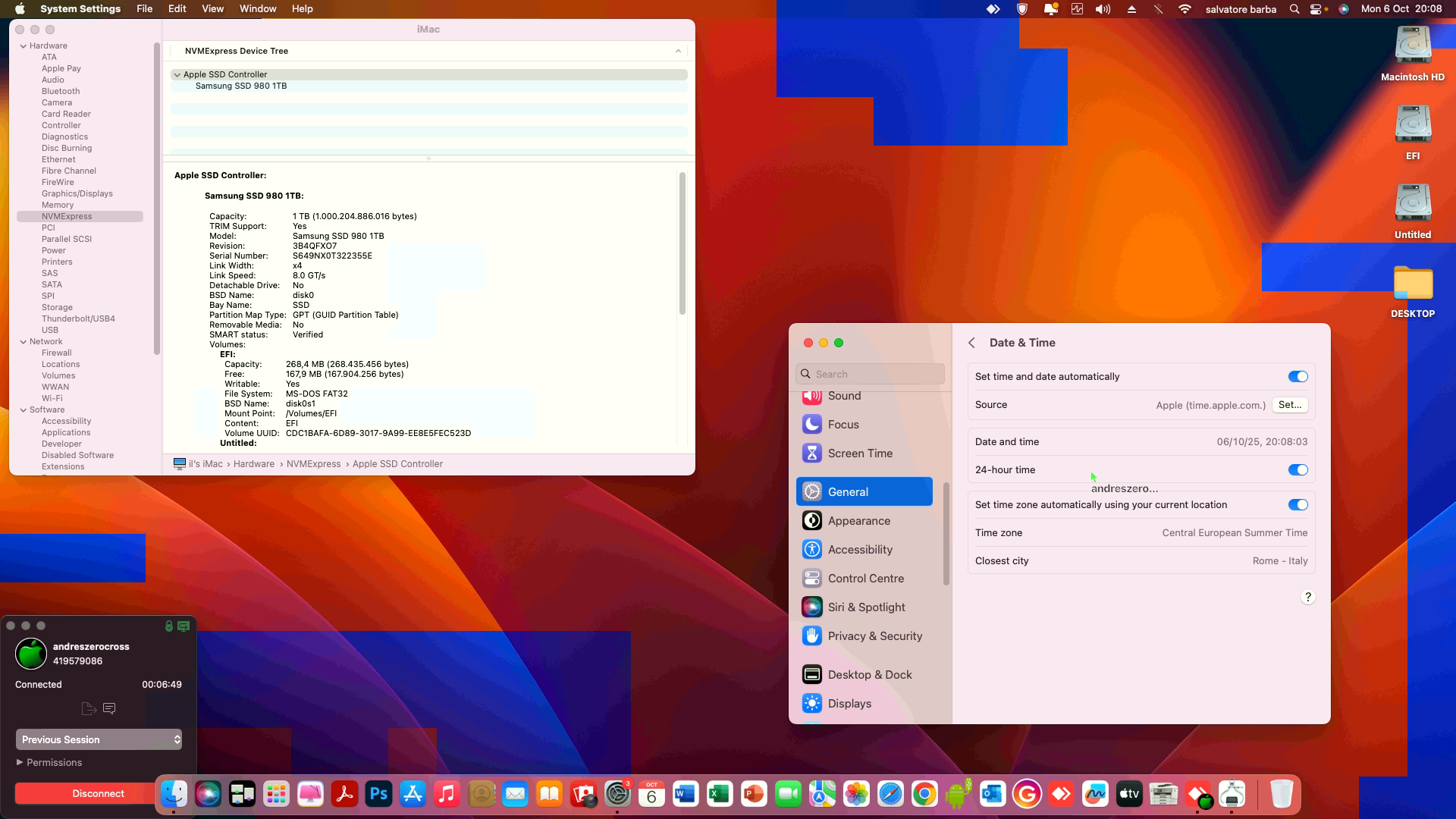This screenshot has width=1456, height=819.
Task: Expand the Permissions disclosure triangle
Action: [20, 762]
